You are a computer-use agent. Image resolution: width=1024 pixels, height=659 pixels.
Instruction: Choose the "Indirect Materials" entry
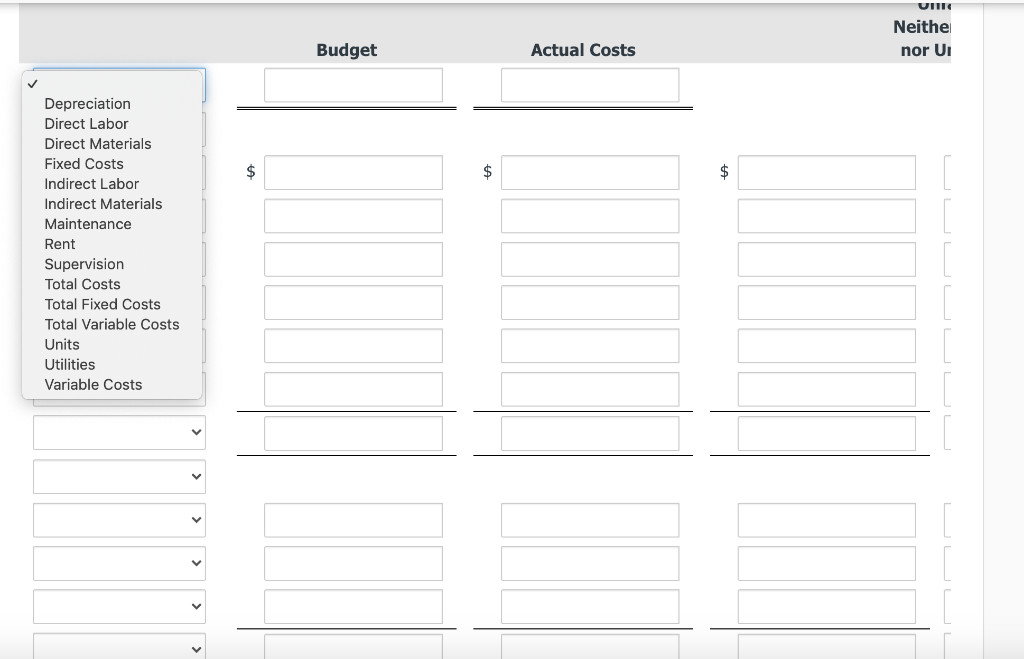103,203
